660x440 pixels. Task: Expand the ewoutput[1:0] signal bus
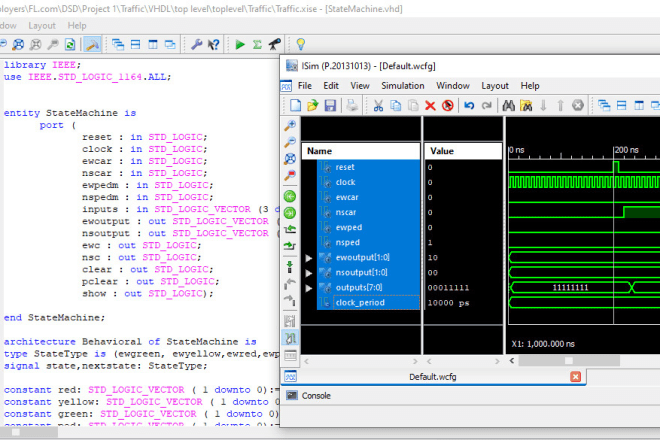[x=309, y=258]
